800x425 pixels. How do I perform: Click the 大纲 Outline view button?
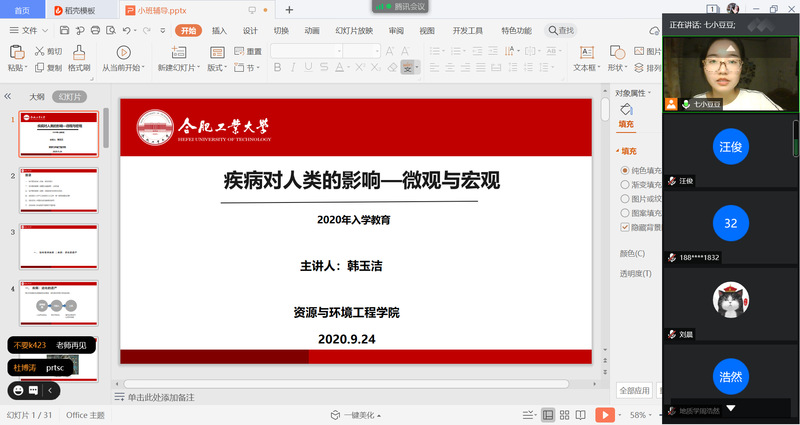(37, 97)
